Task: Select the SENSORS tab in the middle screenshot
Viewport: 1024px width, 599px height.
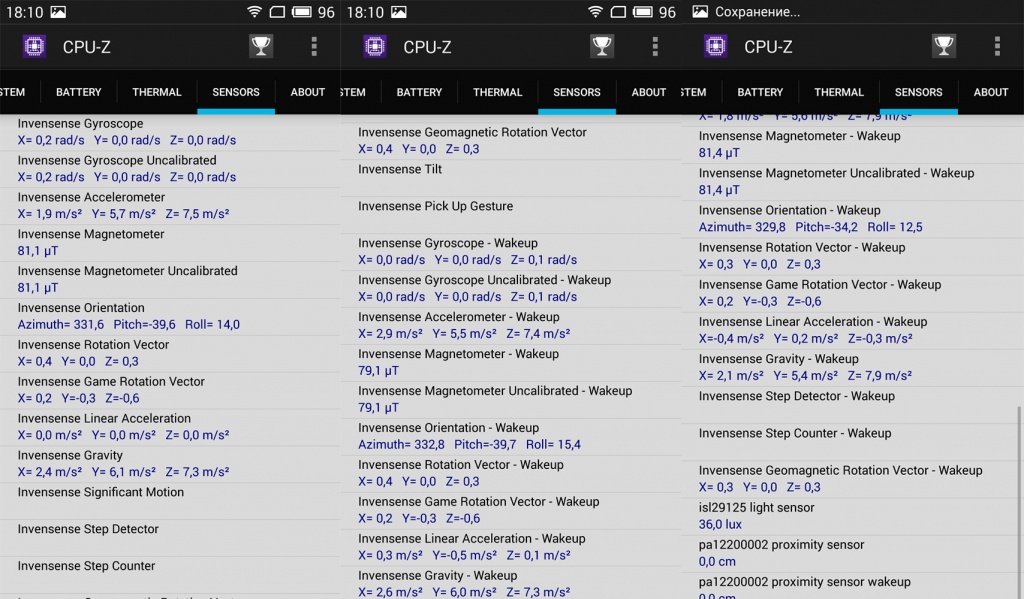Action: [x=577, y=92]
